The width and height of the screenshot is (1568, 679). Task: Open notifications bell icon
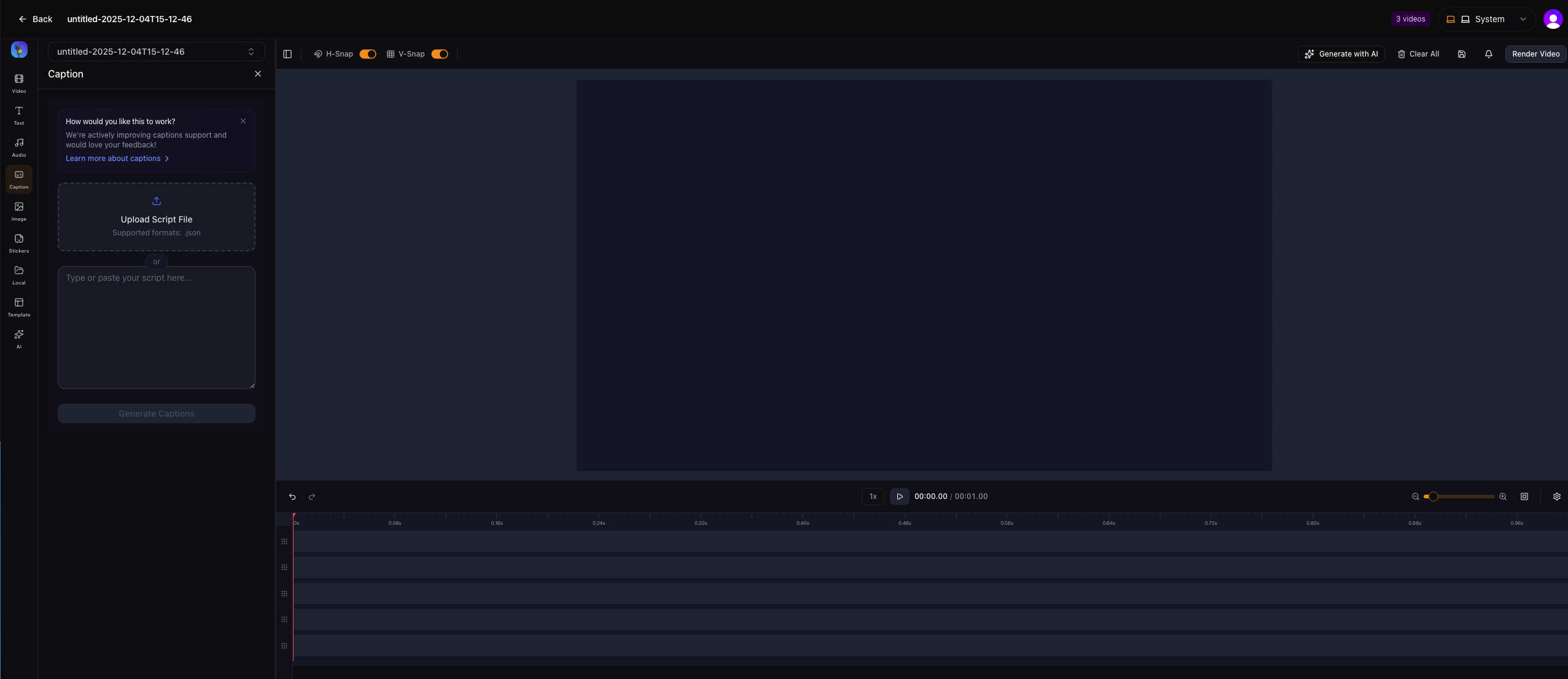(1489, 54)
